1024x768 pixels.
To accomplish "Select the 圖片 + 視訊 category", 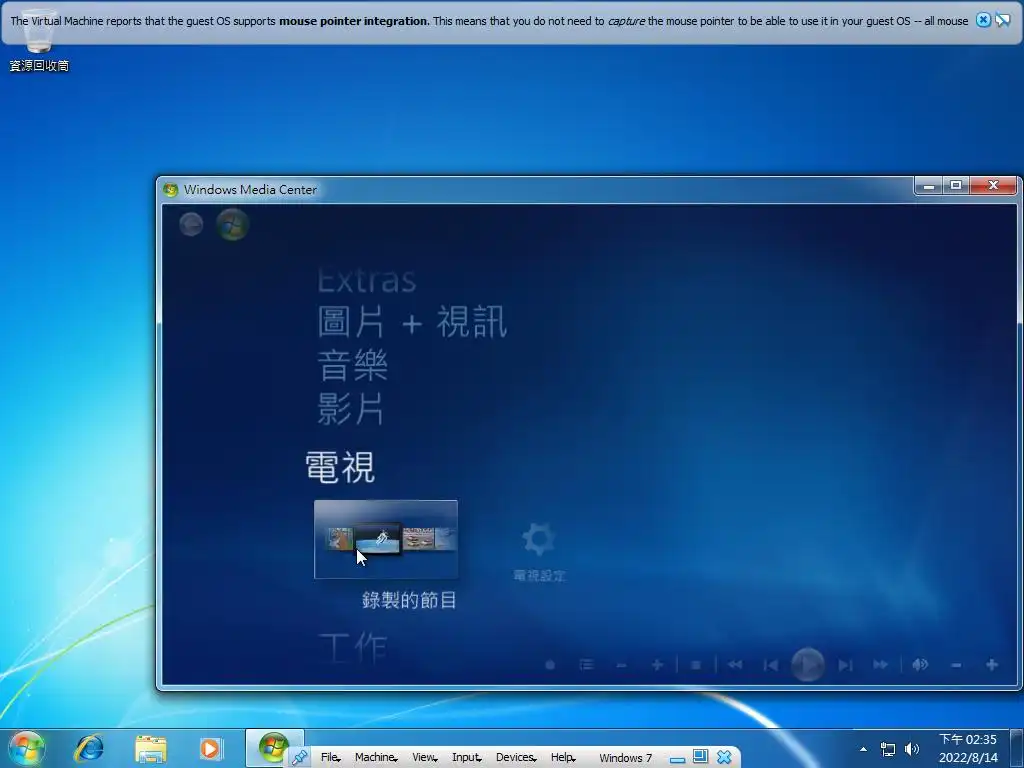I will [412, 322].
